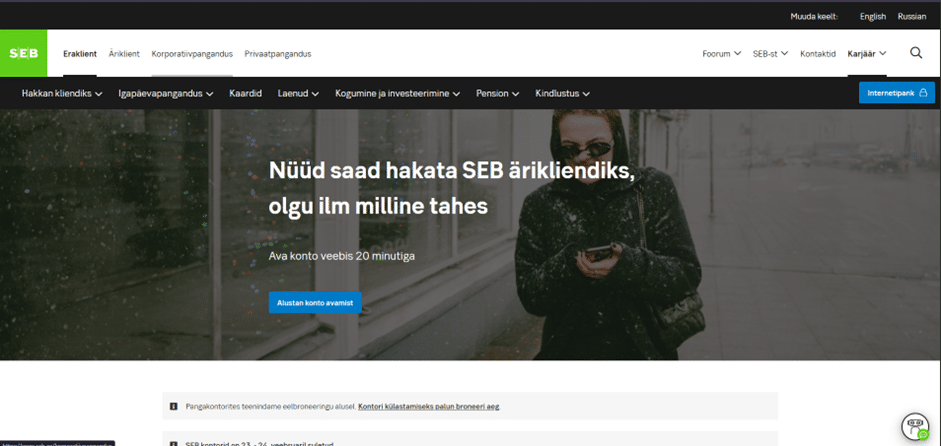Expand the Foorum dropdown
Screen dimensions: 941x446
[721, 53]
